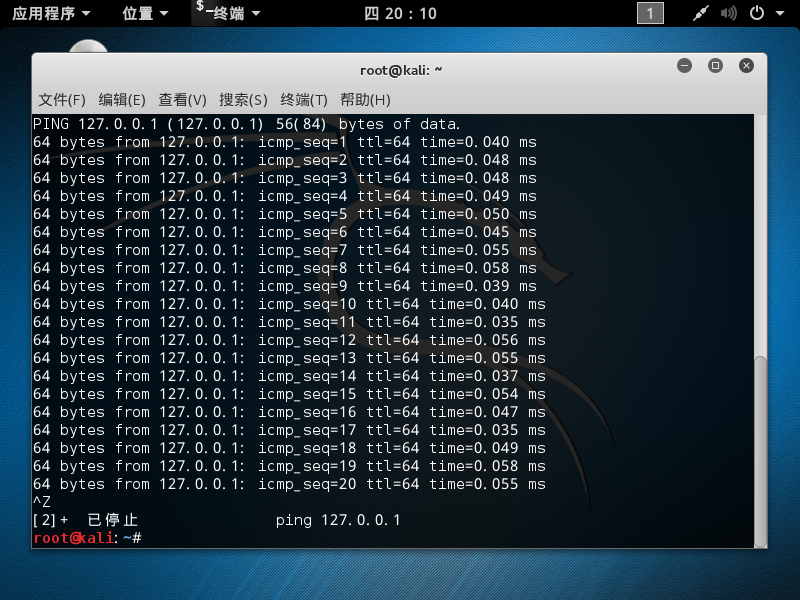Click the ^Z interrupt line

[42, 502]
